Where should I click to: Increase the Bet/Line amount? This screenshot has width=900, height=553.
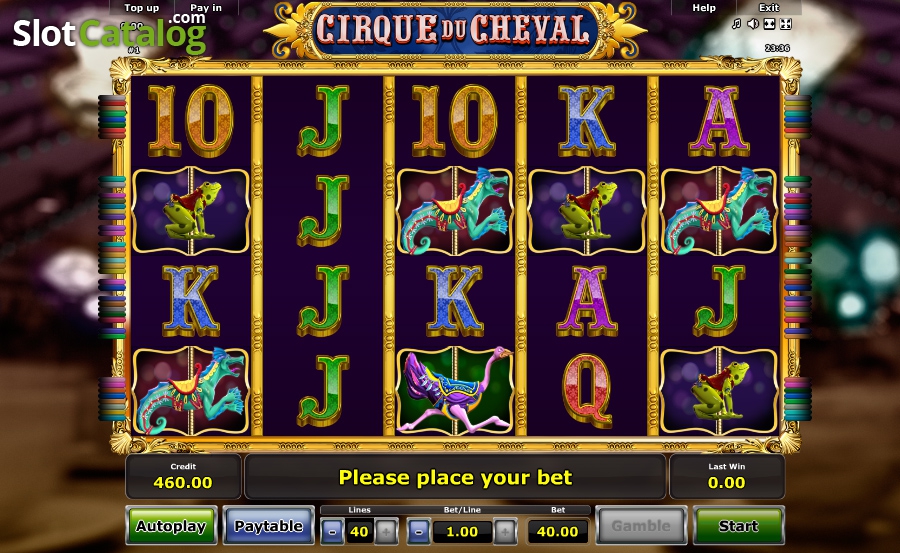(x=505, y=532)
